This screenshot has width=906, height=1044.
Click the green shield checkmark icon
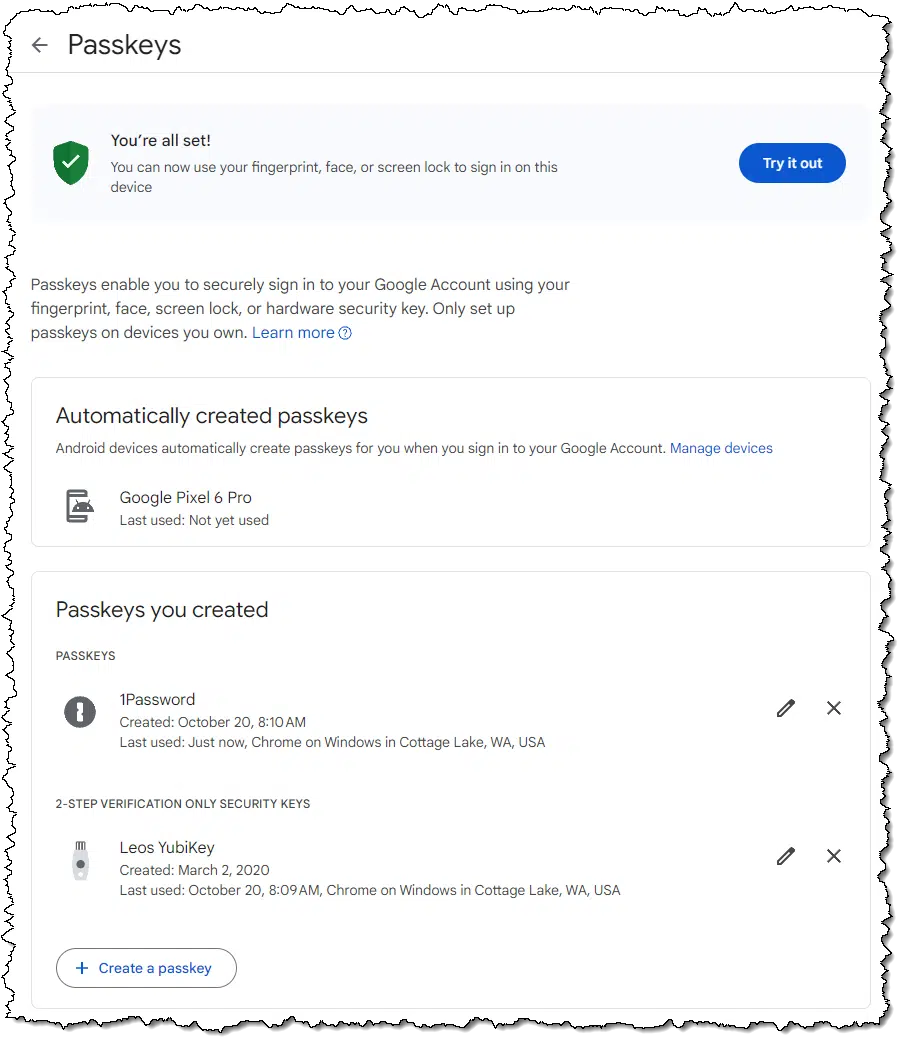click(x=71, y=162)
